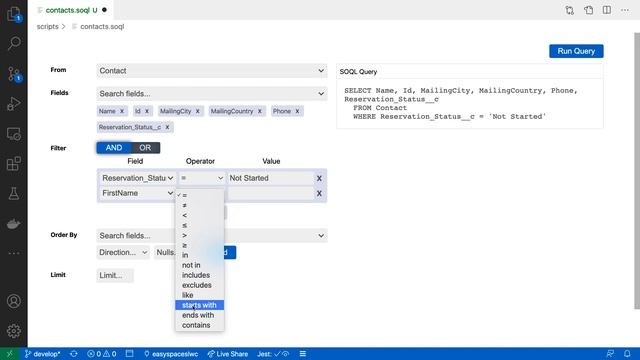Synchronize changes icon in status bar
The image size is (640, 360).
(x=74, y=354)
